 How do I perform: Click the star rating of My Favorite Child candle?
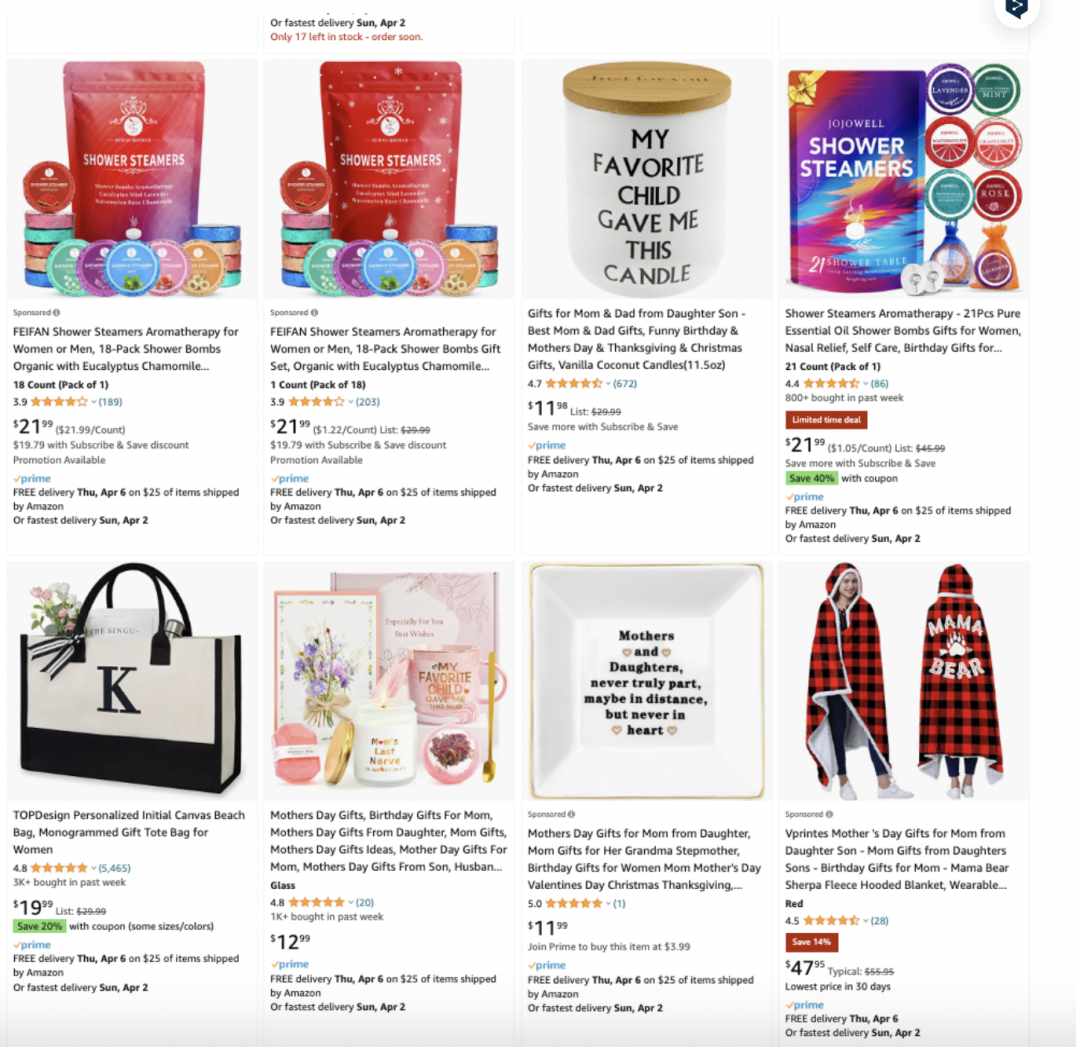[x=574, y=384]
